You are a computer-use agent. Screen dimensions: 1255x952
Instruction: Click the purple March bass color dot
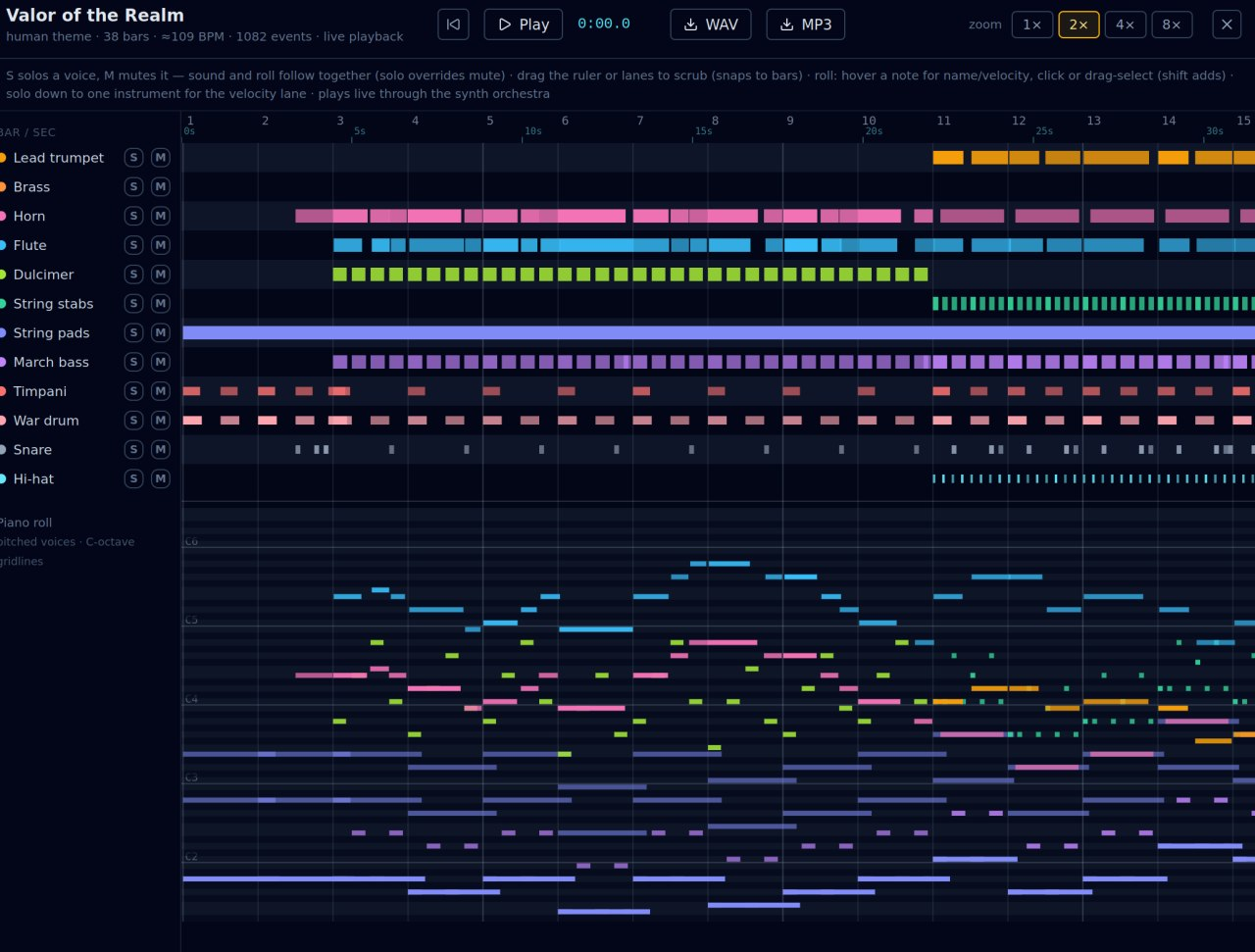click(x=2, y=362)
